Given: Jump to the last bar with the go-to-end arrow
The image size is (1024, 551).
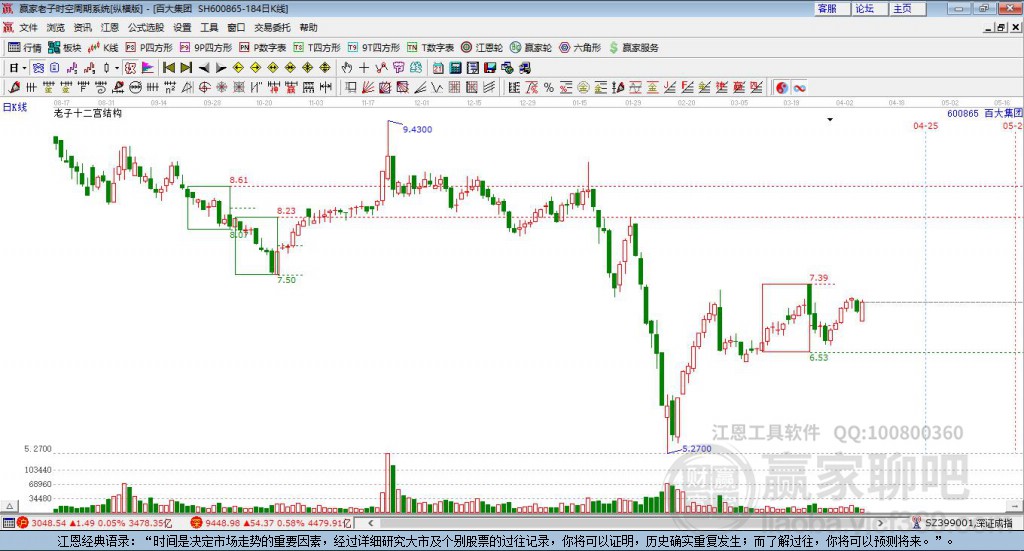Looking at the screenshot, I should [x=186, y=68].
